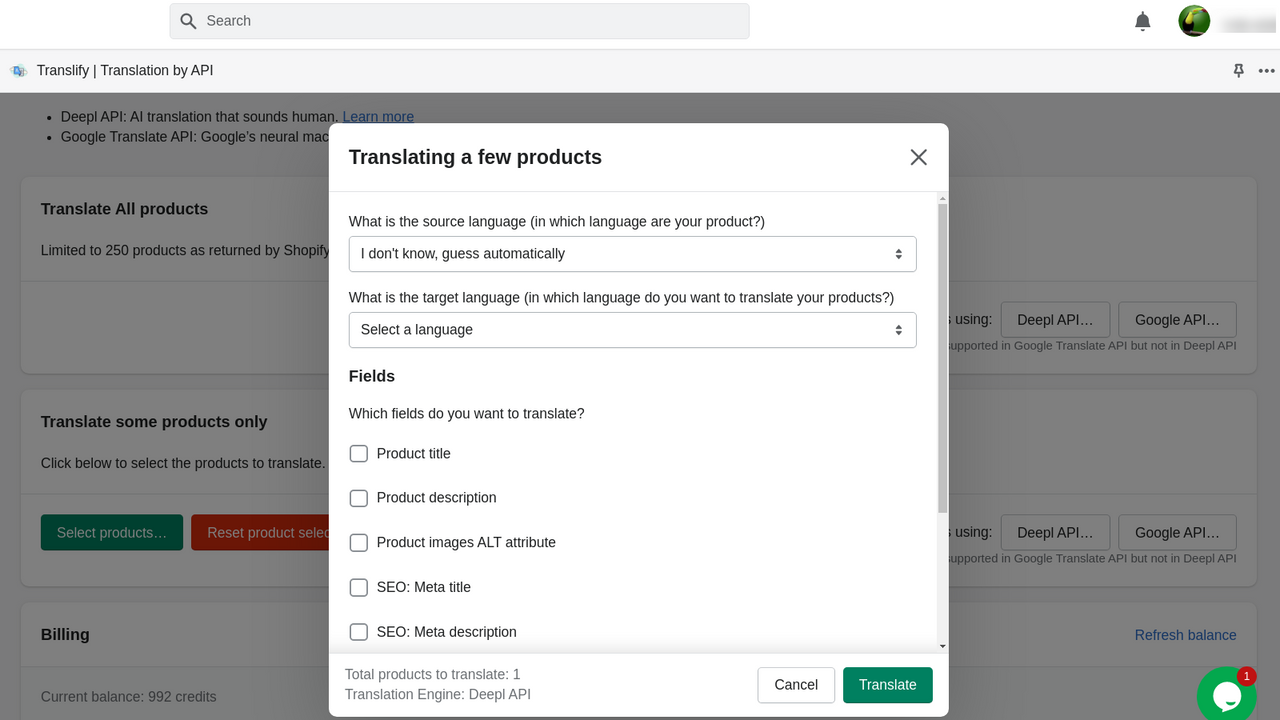Open the user avatar menu
This screenshot has height=720, width=1280.
(1194, 21)
